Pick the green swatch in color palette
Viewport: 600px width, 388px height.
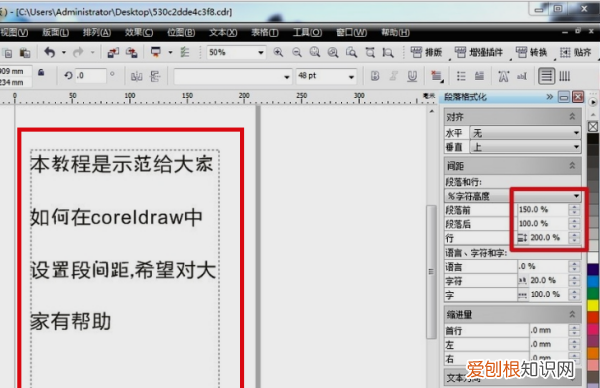[x=593, y=294]
